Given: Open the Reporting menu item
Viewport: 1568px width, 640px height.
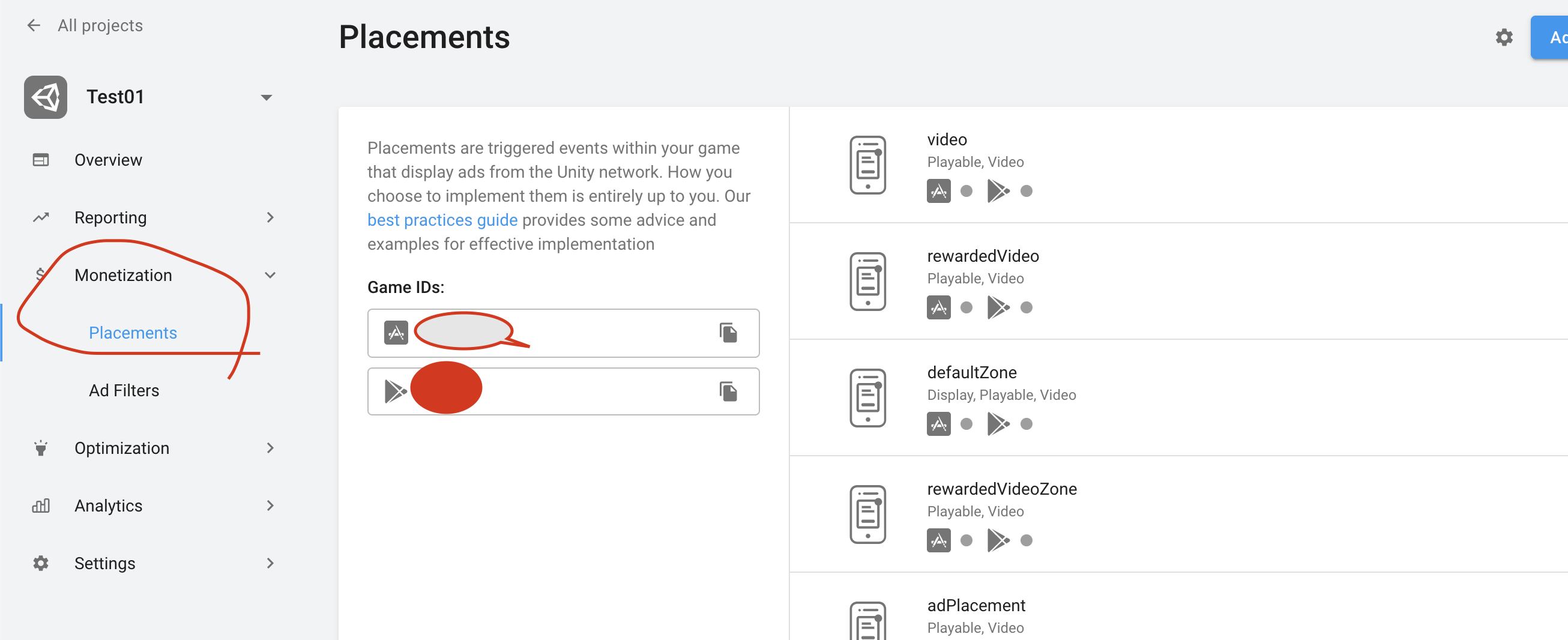Looking at the screenshot, I should (x=110, y=217).
